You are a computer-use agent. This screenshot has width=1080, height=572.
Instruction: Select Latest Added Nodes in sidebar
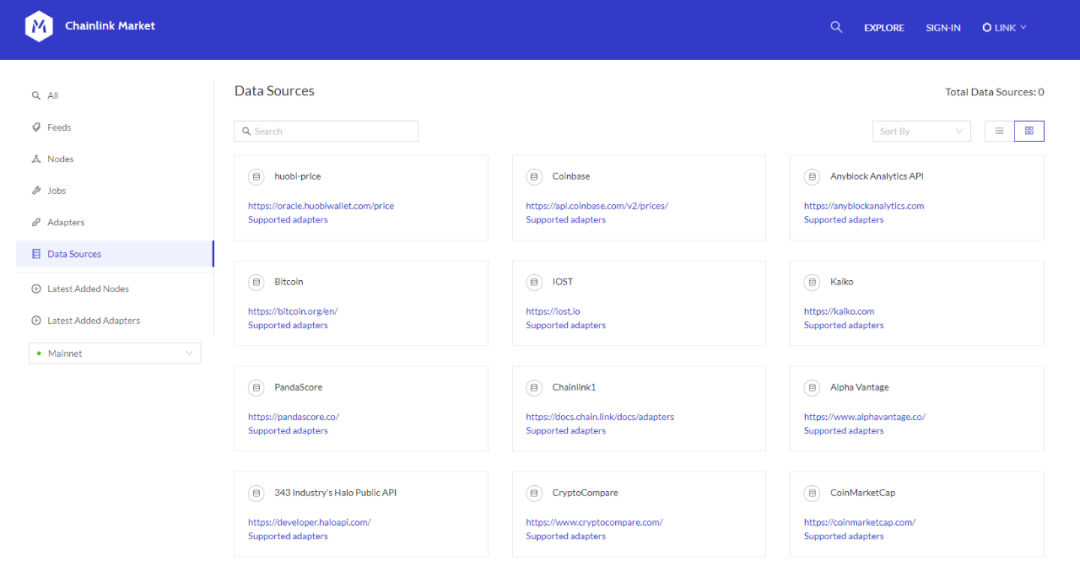pyautogui.click(x=87, y=289)
